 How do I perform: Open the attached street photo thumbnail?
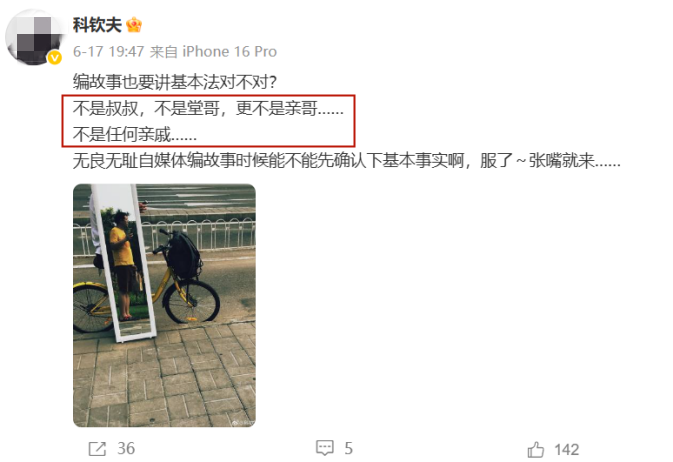164,305
